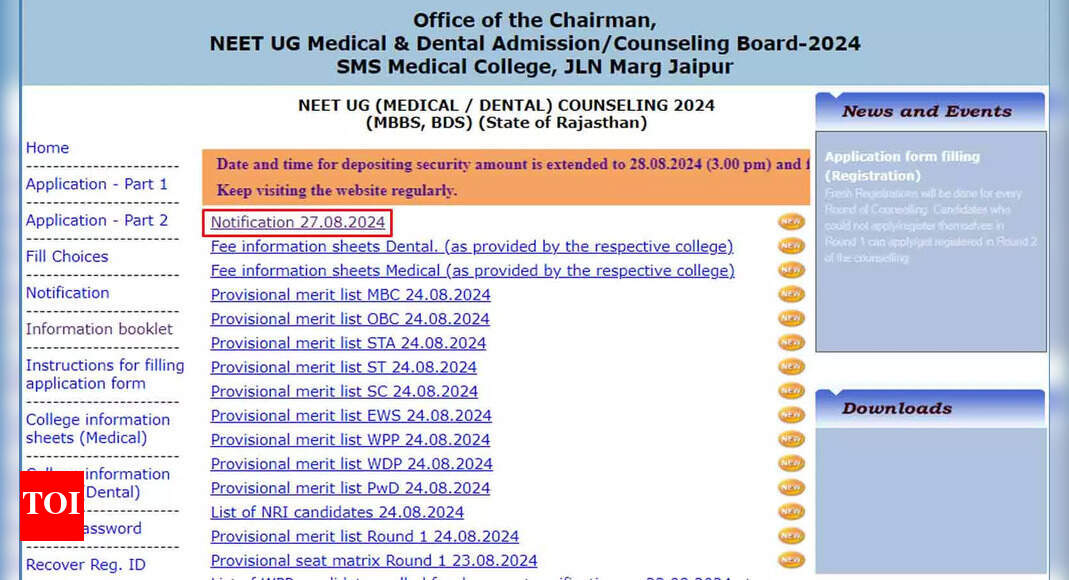Open Fee information sheets Medical link
1069x580 pixels.
click(x=472, y=270)
